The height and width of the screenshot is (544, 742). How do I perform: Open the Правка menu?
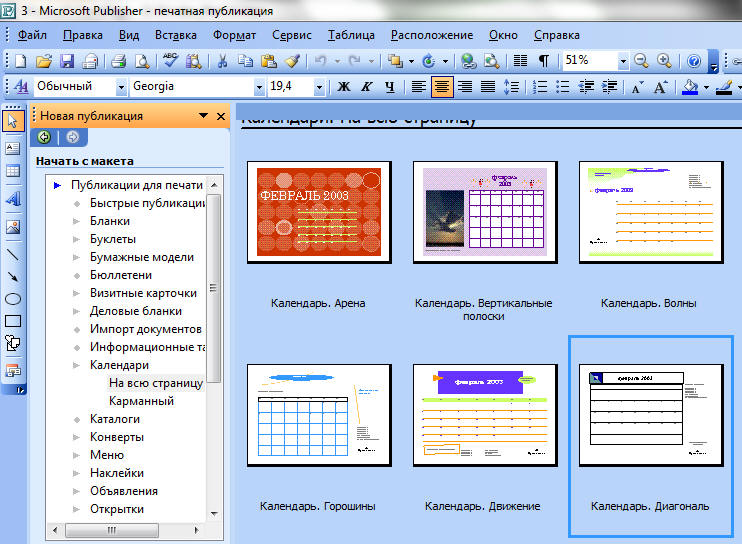(x=83, y=35)
